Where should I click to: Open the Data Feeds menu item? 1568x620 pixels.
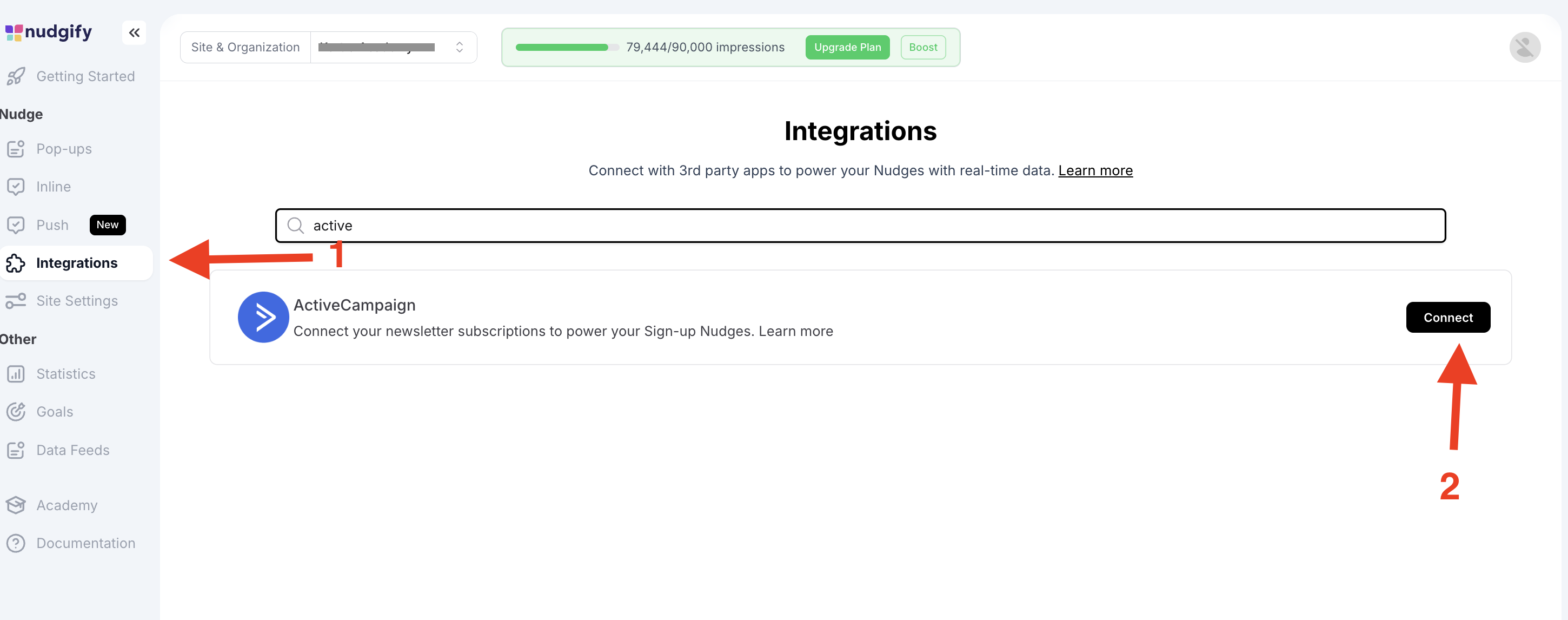point(72,450)
